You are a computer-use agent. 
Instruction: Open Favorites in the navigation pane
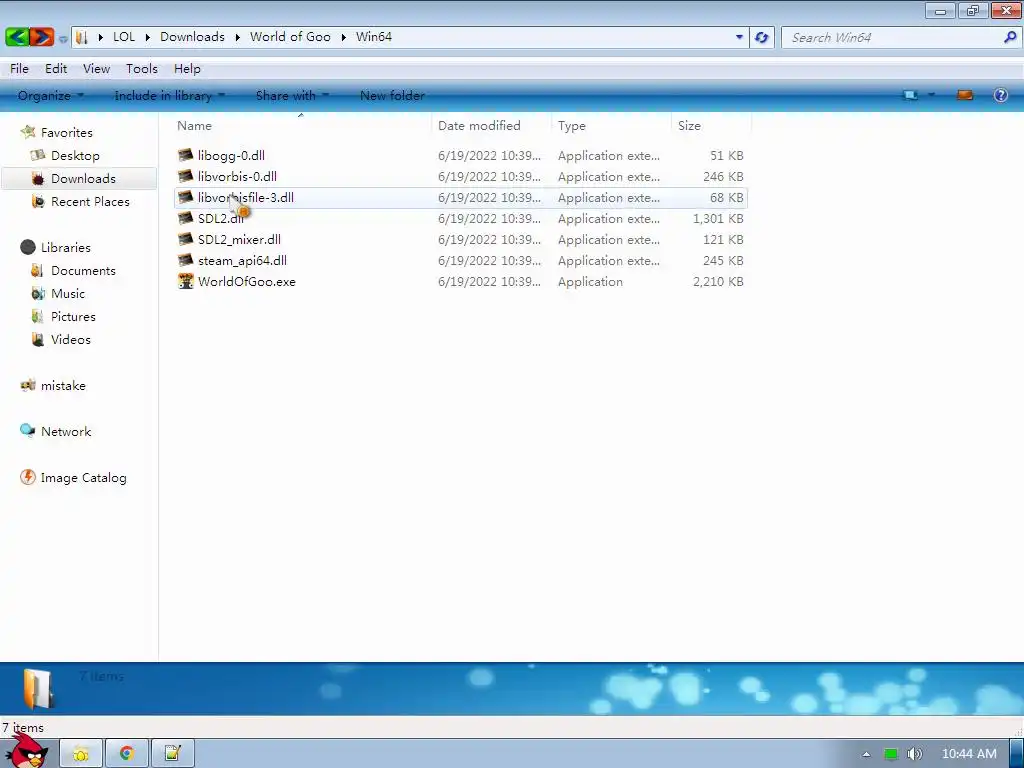click(67, 133)
